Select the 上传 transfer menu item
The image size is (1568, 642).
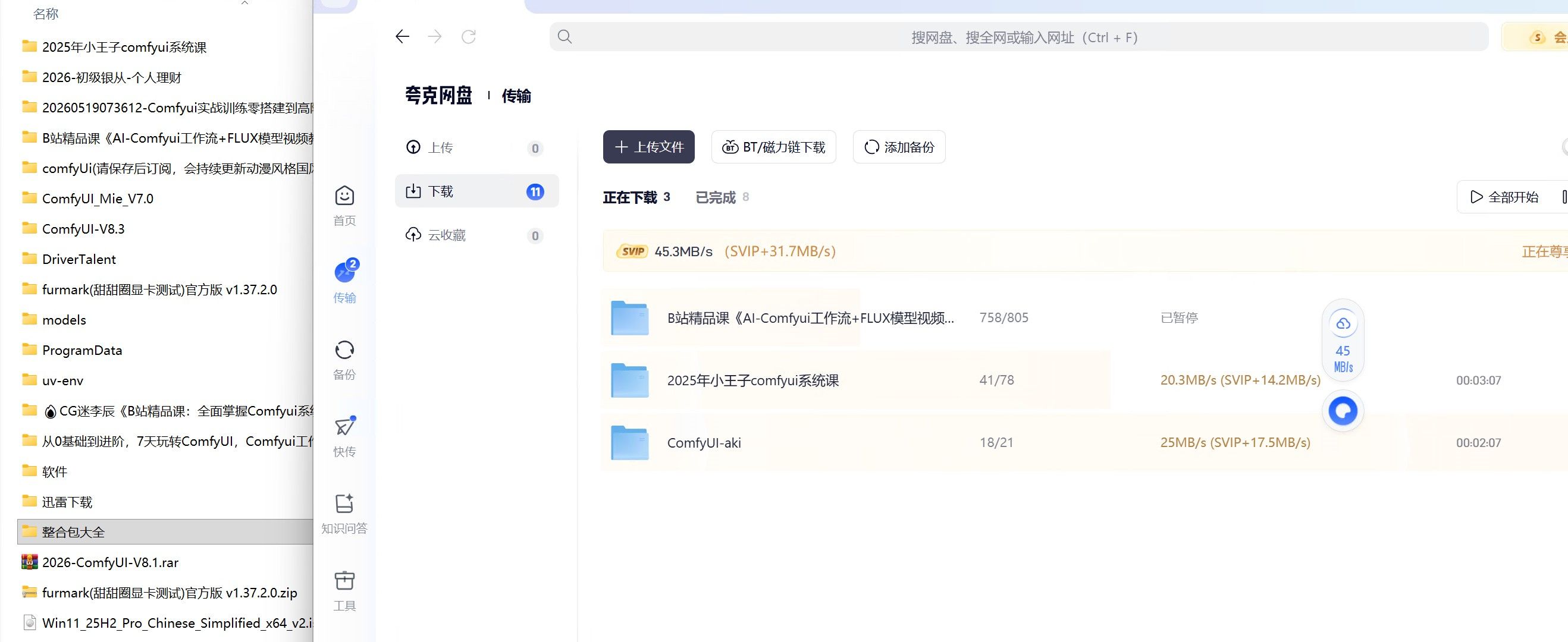pos(476,148)
